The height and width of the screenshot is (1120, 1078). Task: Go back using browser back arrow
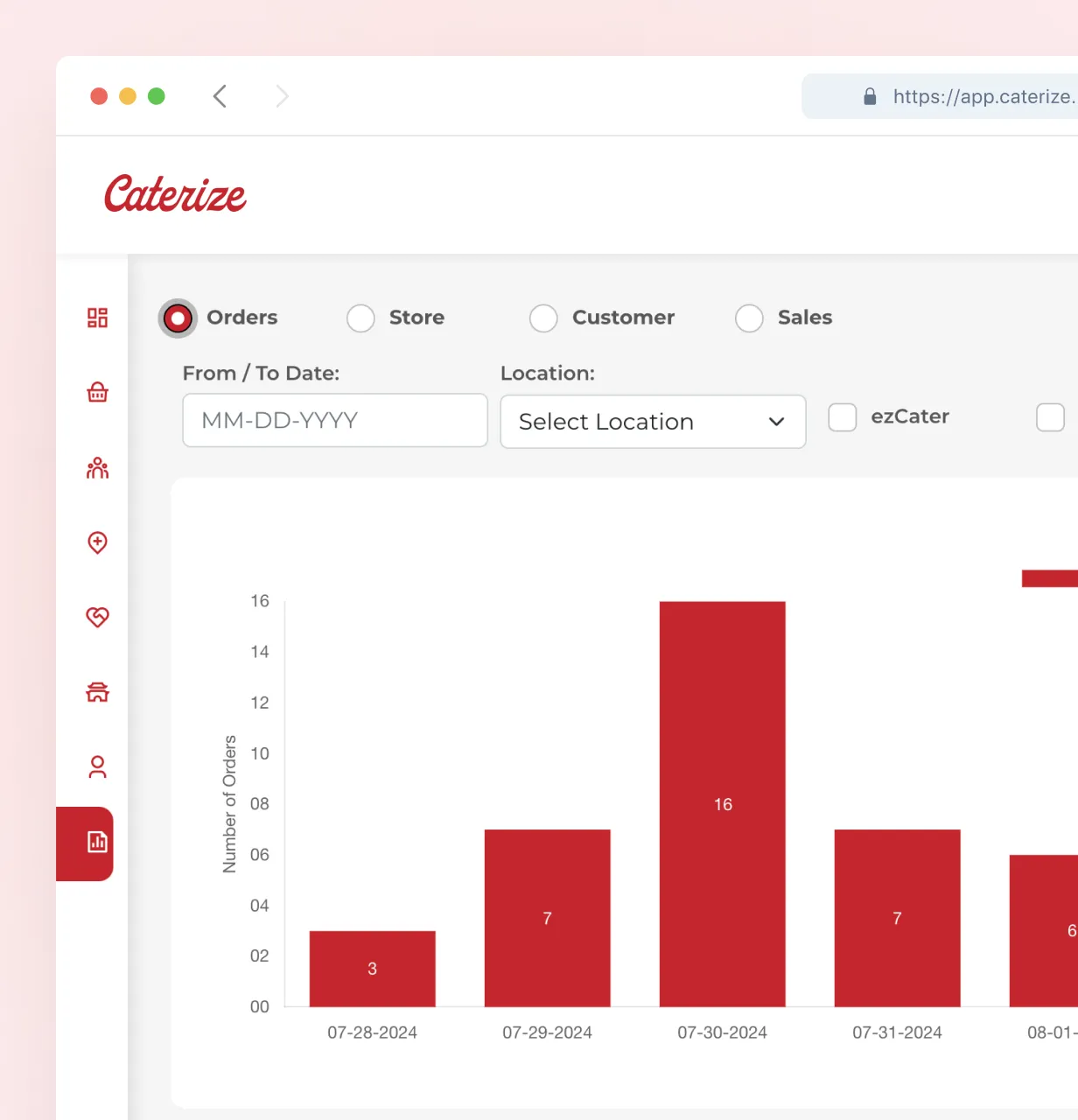220,96
